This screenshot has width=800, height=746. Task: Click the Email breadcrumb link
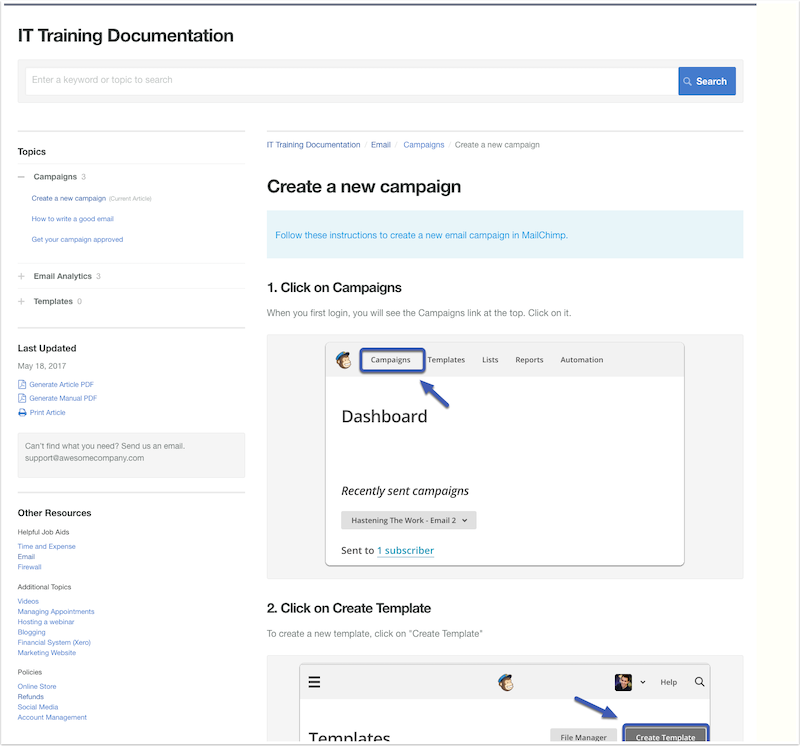[380, 144]
